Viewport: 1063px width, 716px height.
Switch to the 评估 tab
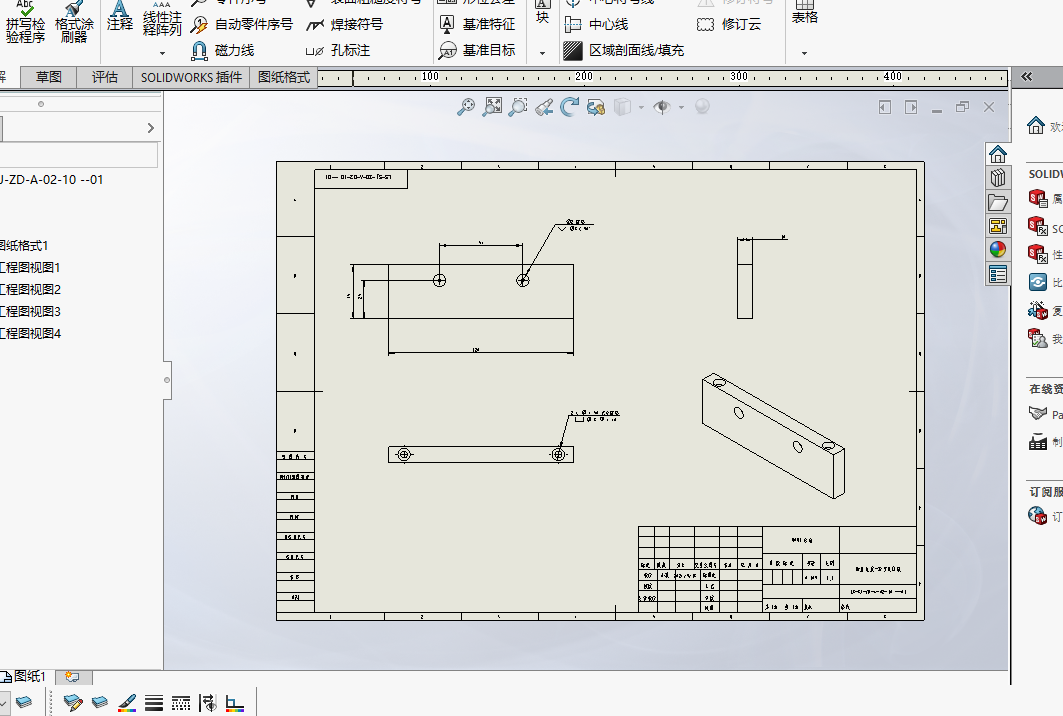[x=104, y=77]
